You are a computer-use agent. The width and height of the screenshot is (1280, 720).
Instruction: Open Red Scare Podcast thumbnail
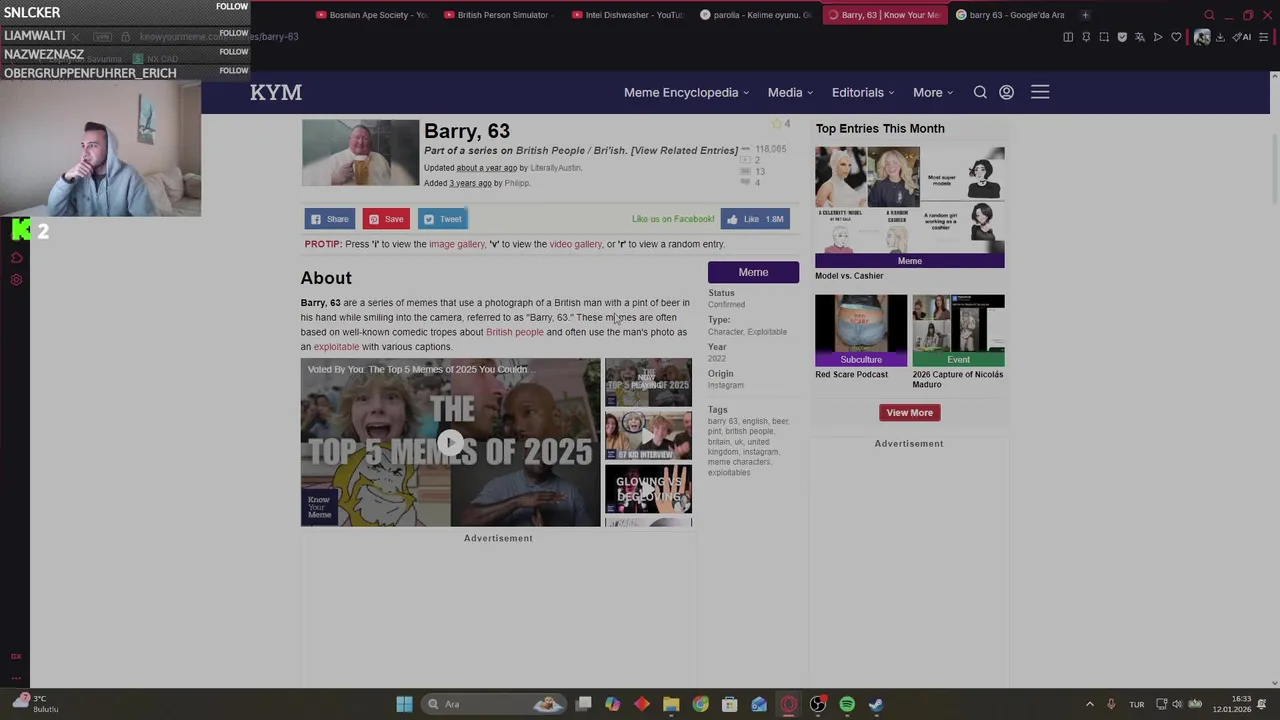pyautogui.click(x=861, y=330)
